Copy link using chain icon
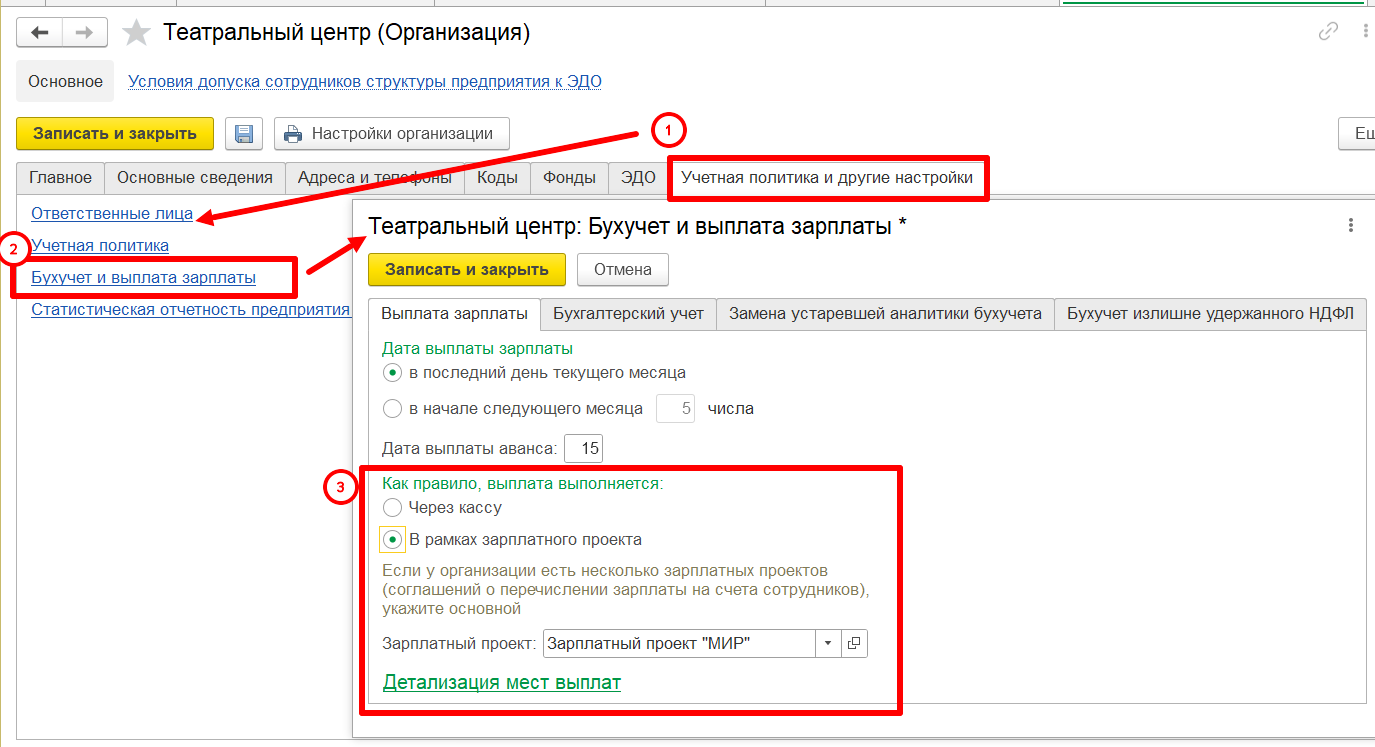Viewport: 1375px width, 747px height. [x=1328, y=32]
